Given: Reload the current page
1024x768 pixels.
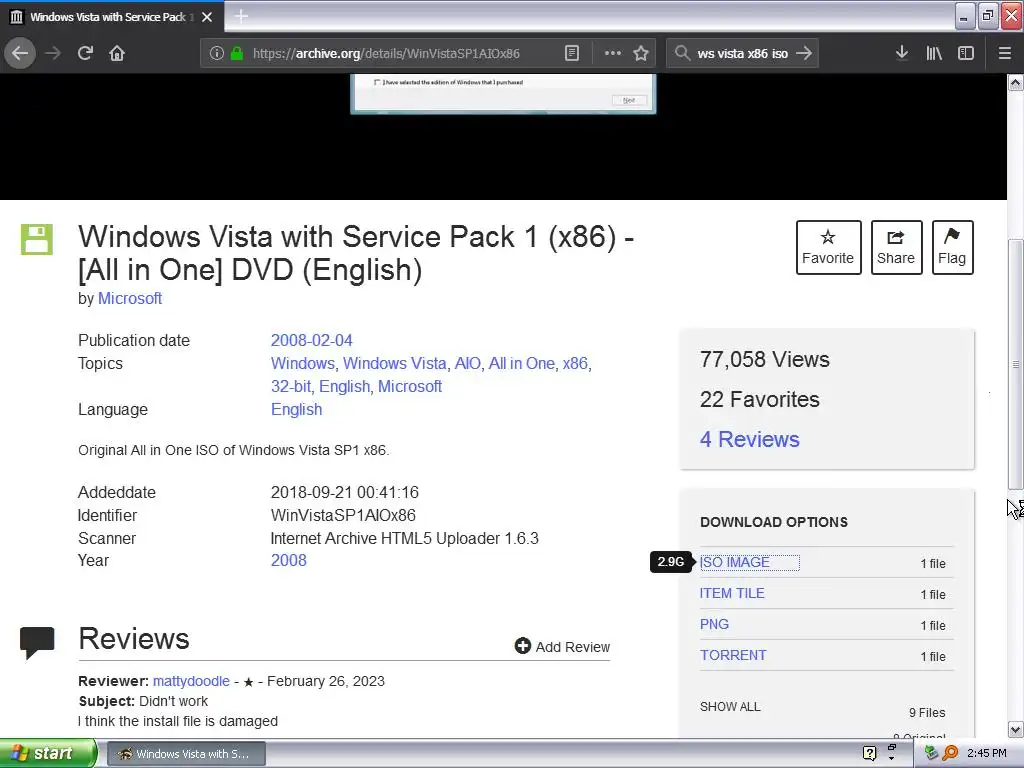Looking at the screenshot, I should (85, 54).
